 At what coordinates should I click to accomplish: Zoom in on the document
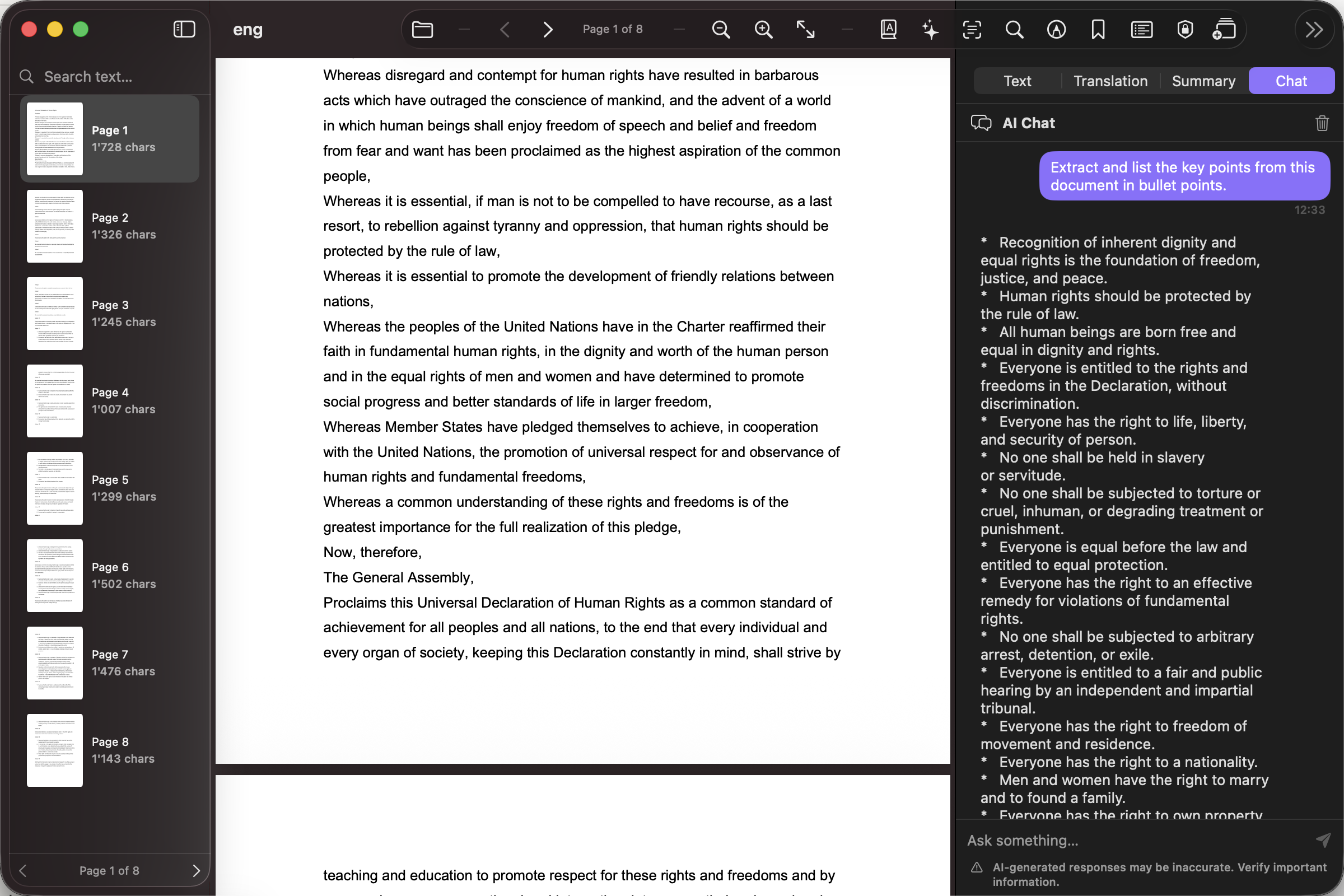pyautogui.click(x=764, y=29)
